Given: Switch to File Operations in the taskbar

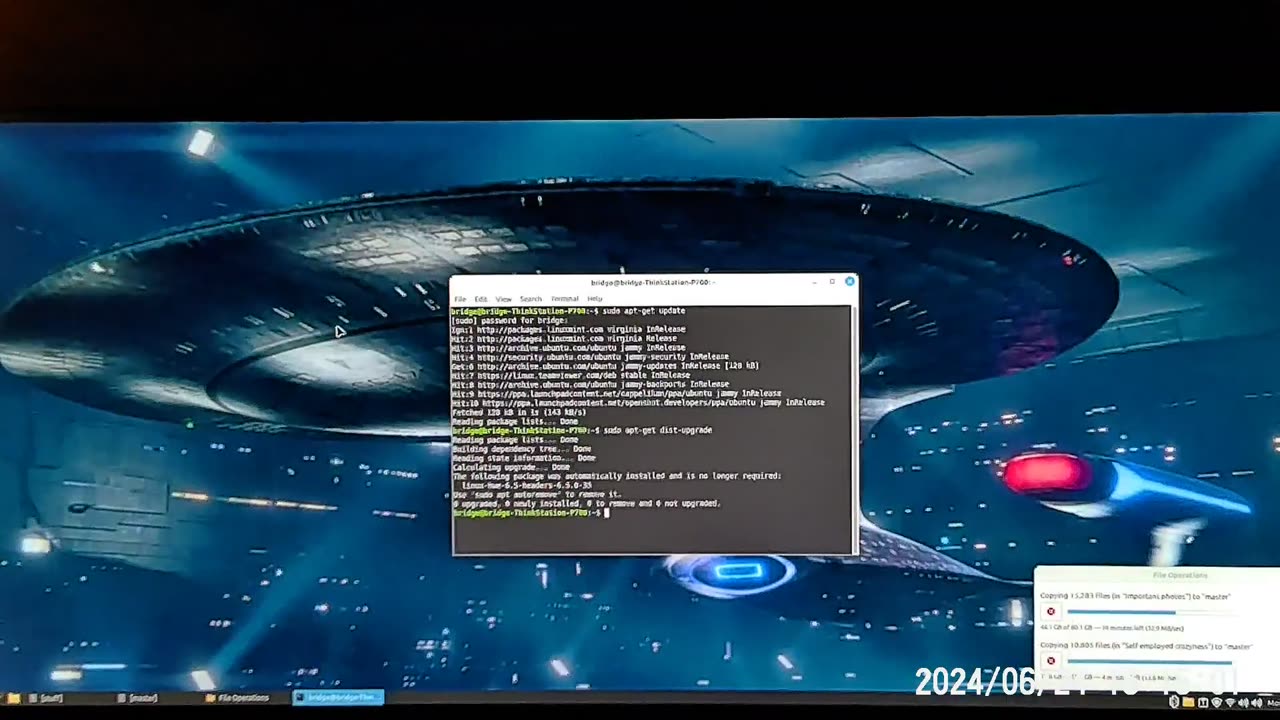Looking at the screenshot, I should click(x=237, y=698).
